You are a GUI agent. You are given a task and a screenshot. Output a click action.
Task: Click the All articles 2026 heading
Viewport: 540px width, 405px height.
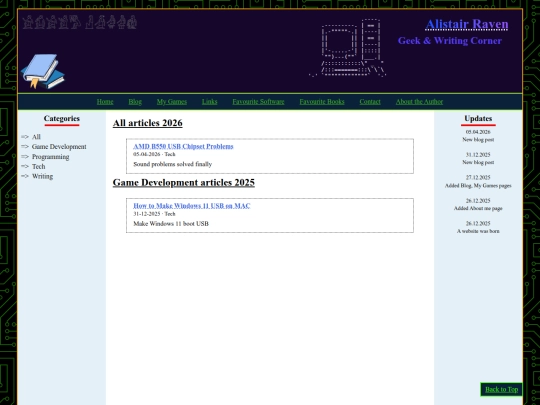(x=148, y=123)
